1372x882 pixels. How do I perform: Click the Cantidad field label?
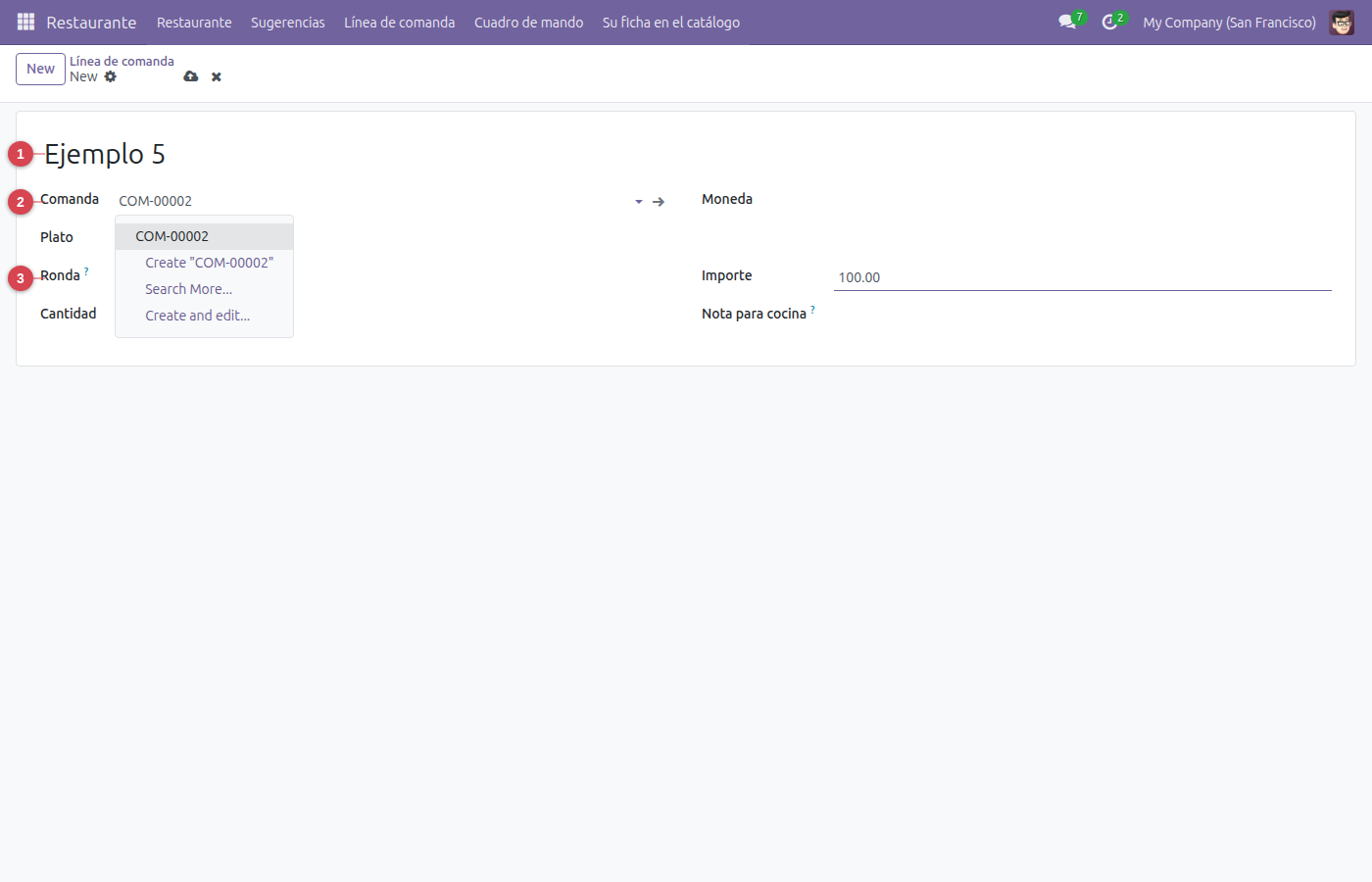coord(69,314)
